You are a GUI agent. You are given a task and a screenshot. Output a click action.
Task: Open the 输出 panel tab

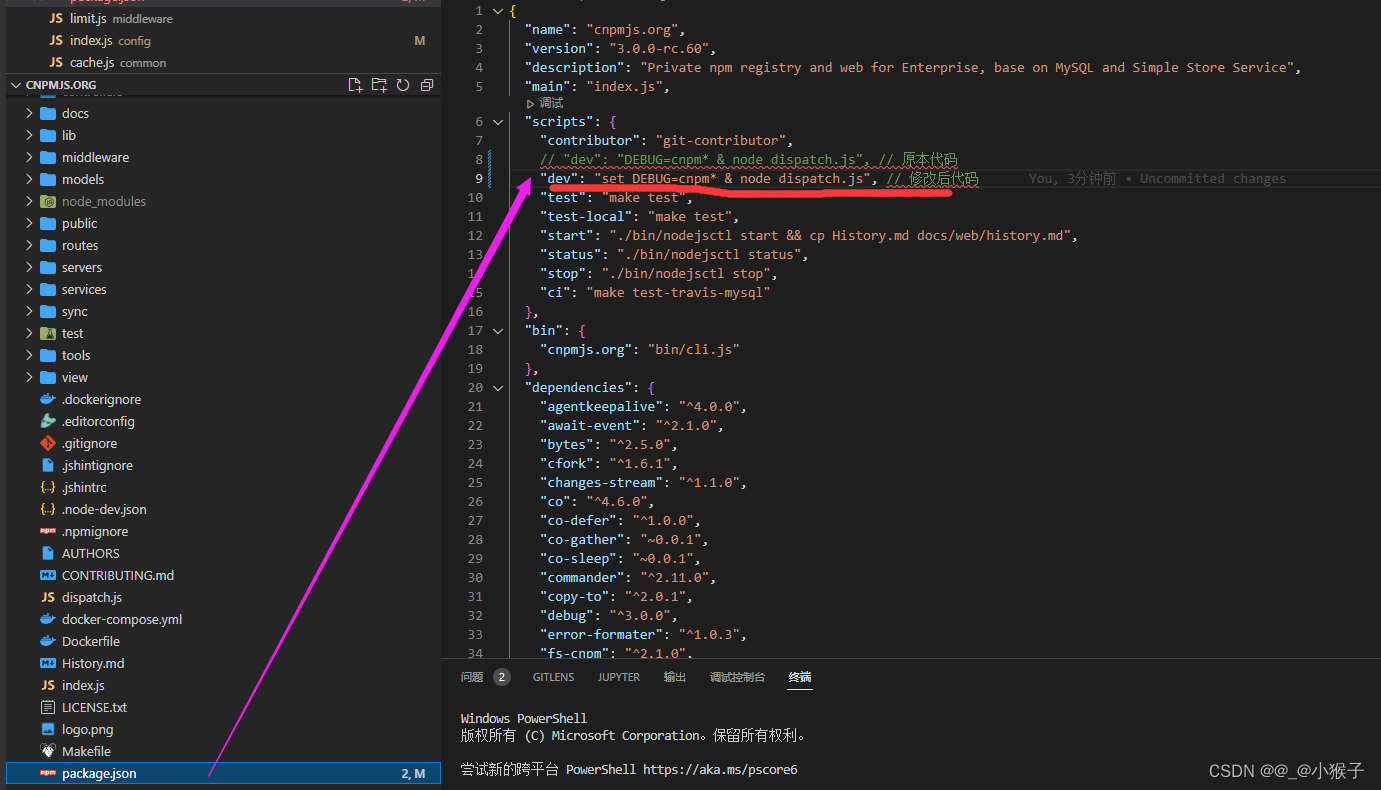675,677
